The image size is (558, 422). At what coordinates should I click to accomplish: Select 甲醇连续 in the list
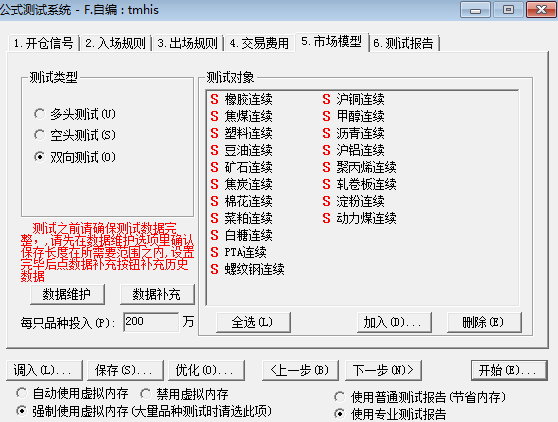pos(360,116)
